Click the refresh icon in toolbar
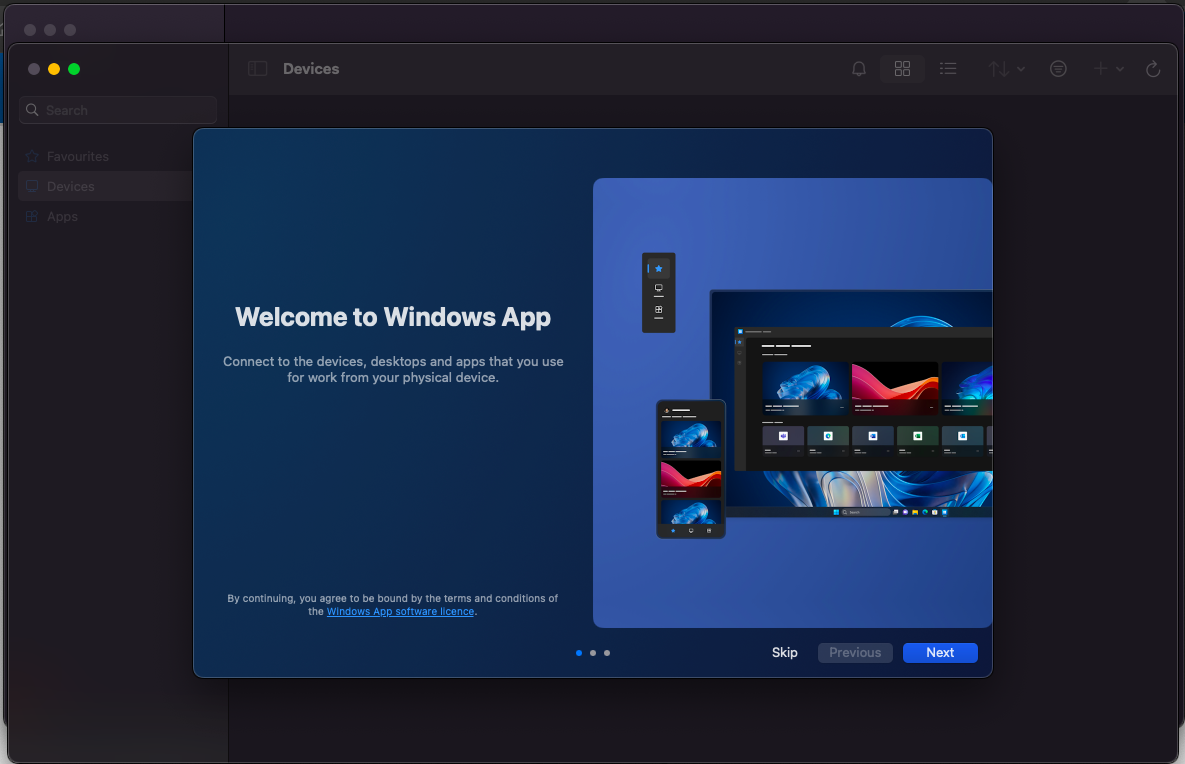The width and height of the screenshot is (1185, 764). [x=1153, y=69]
